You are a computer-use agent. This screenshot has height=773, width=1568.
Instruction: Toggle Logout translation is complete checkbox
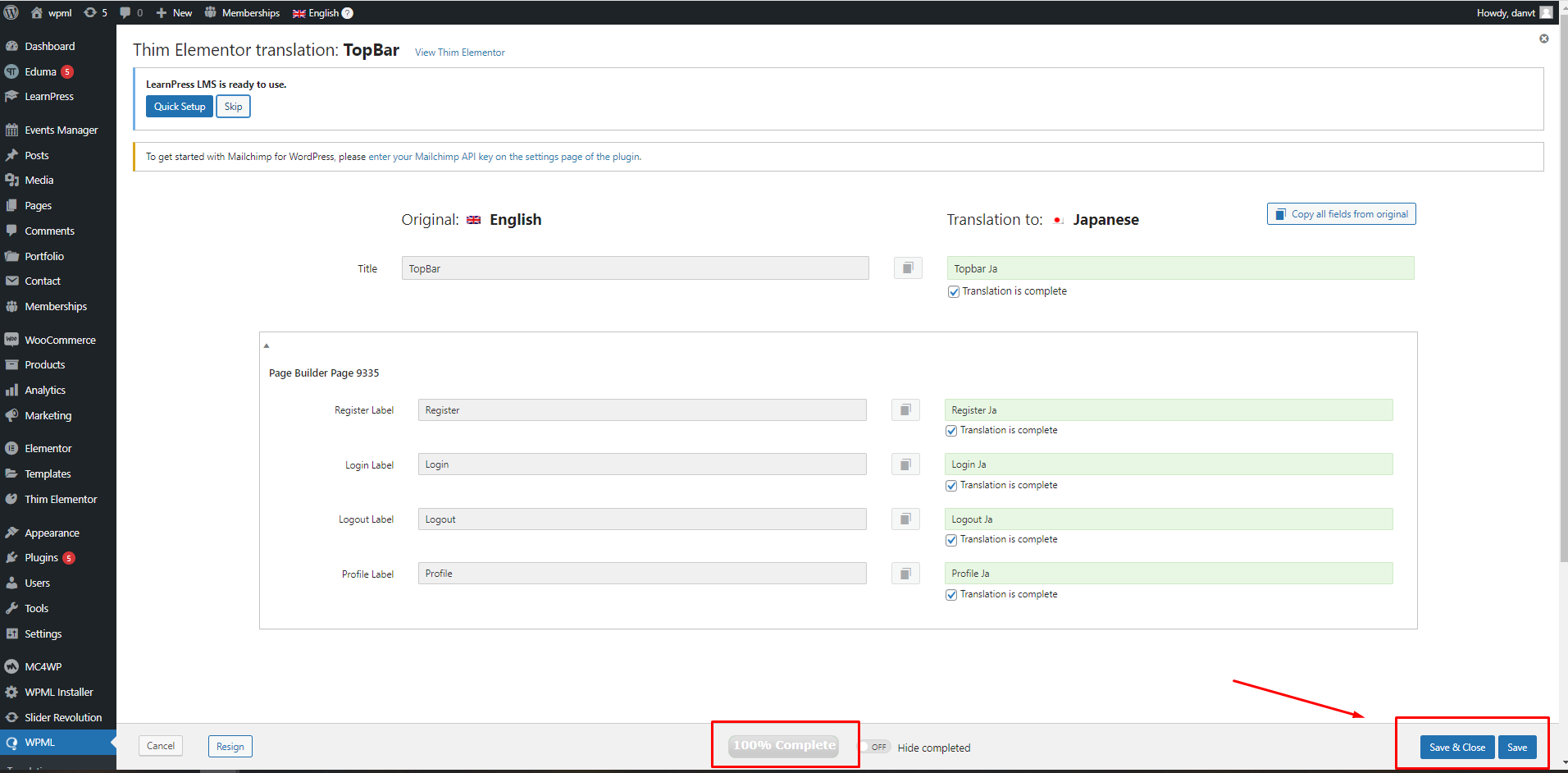coord(951,540)
